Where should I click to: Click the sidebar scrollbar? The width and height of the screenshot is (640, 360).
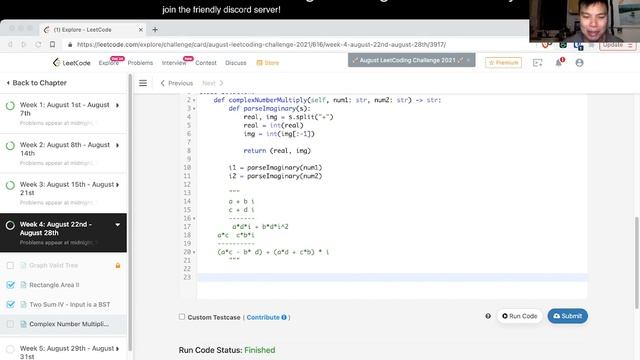point(130,212)
